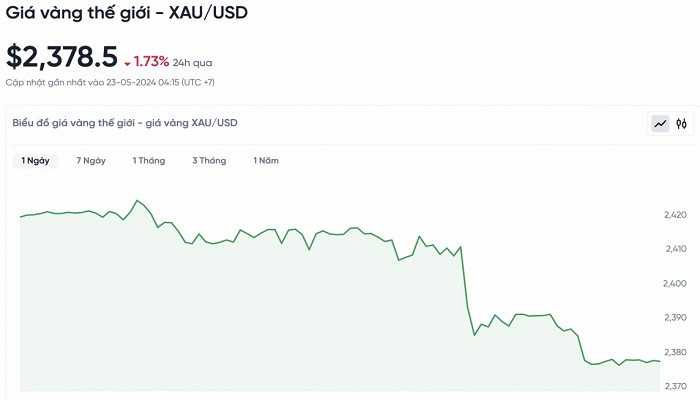The image size is (700, 400).
Task: Click the 2,410 y-axis price label
Action: coord(674,249)
